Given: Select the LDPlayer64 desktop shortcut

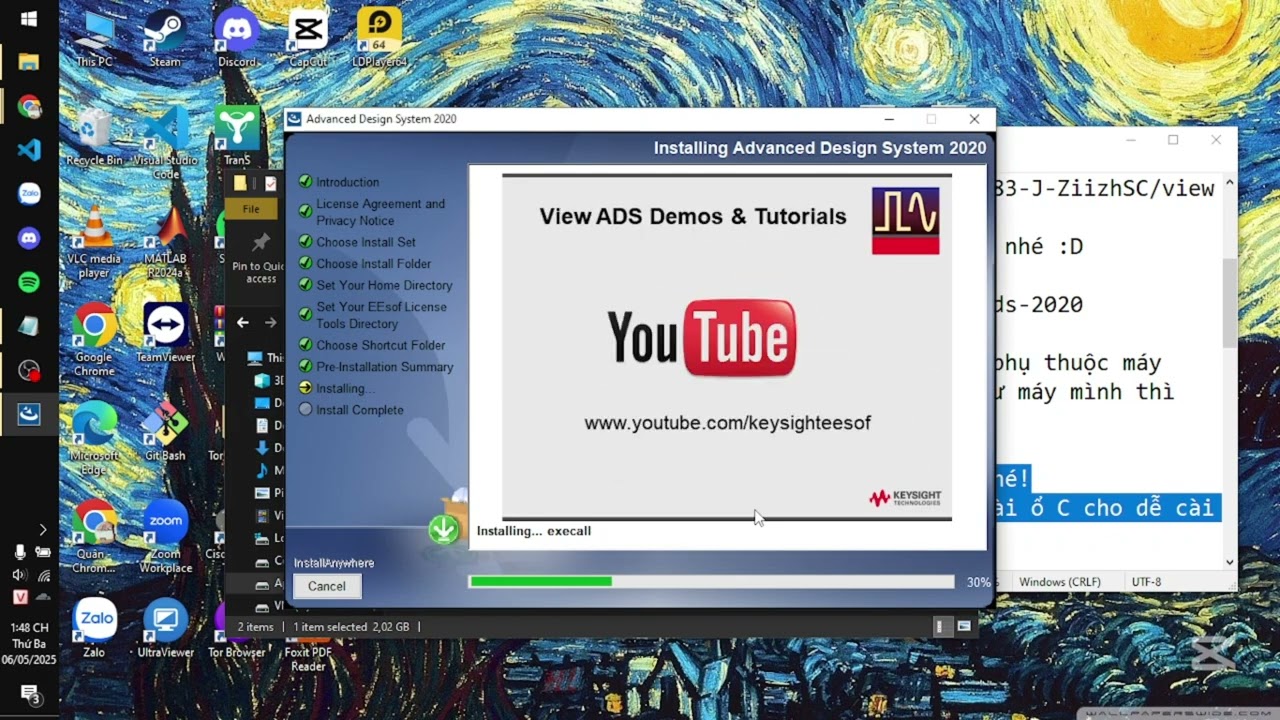Looking at the screenshot, I should [379, 39].
